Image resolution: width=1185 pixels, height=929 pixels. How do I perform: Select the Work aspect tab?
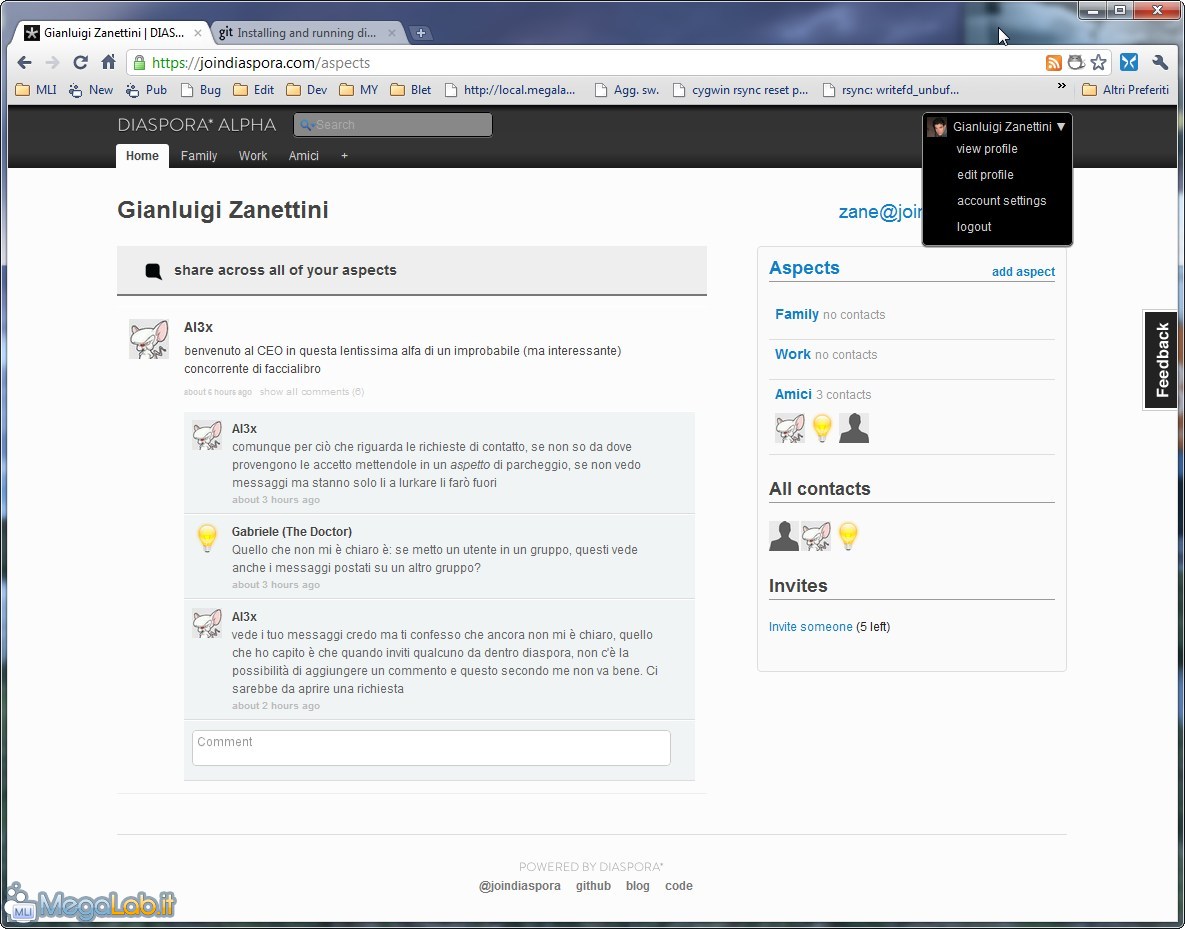coord(253,156)
